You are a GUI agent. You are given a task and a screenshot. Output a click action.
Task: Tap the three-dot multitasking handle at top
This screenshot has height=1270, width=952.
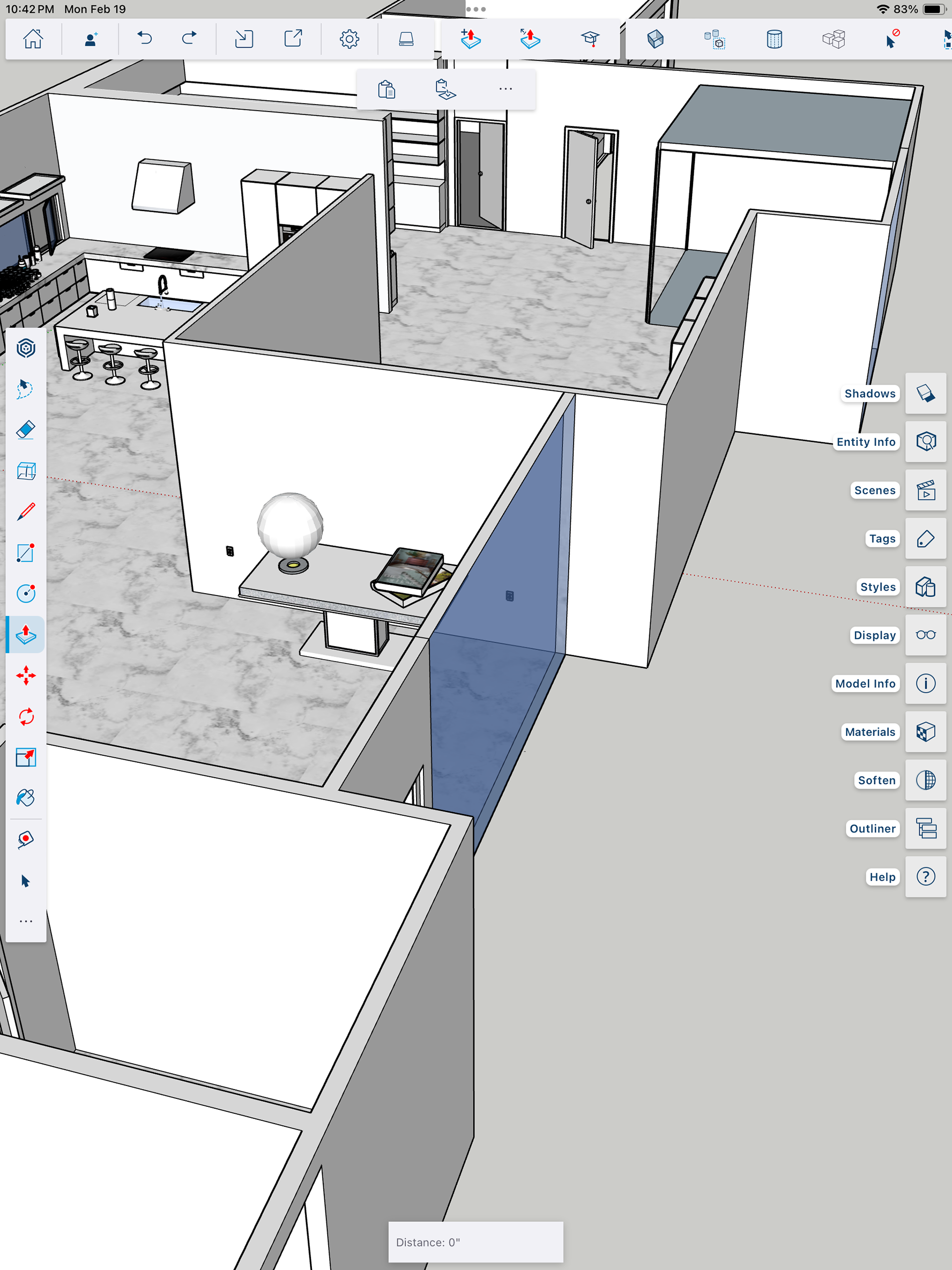(x=476, y=9)
